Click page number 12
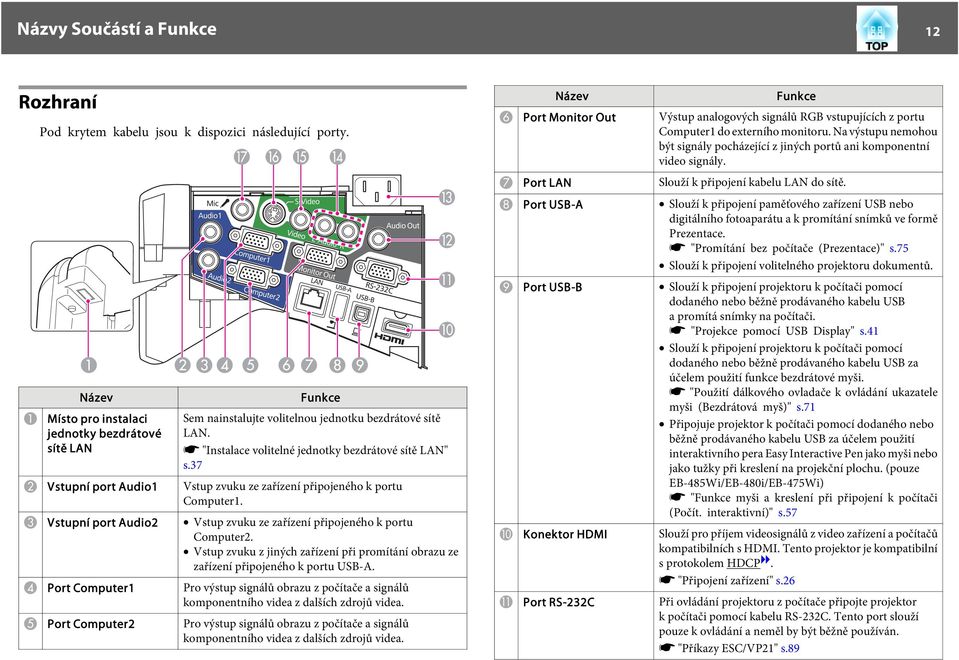The image size is (959, 660). click(x=932, y=32)
